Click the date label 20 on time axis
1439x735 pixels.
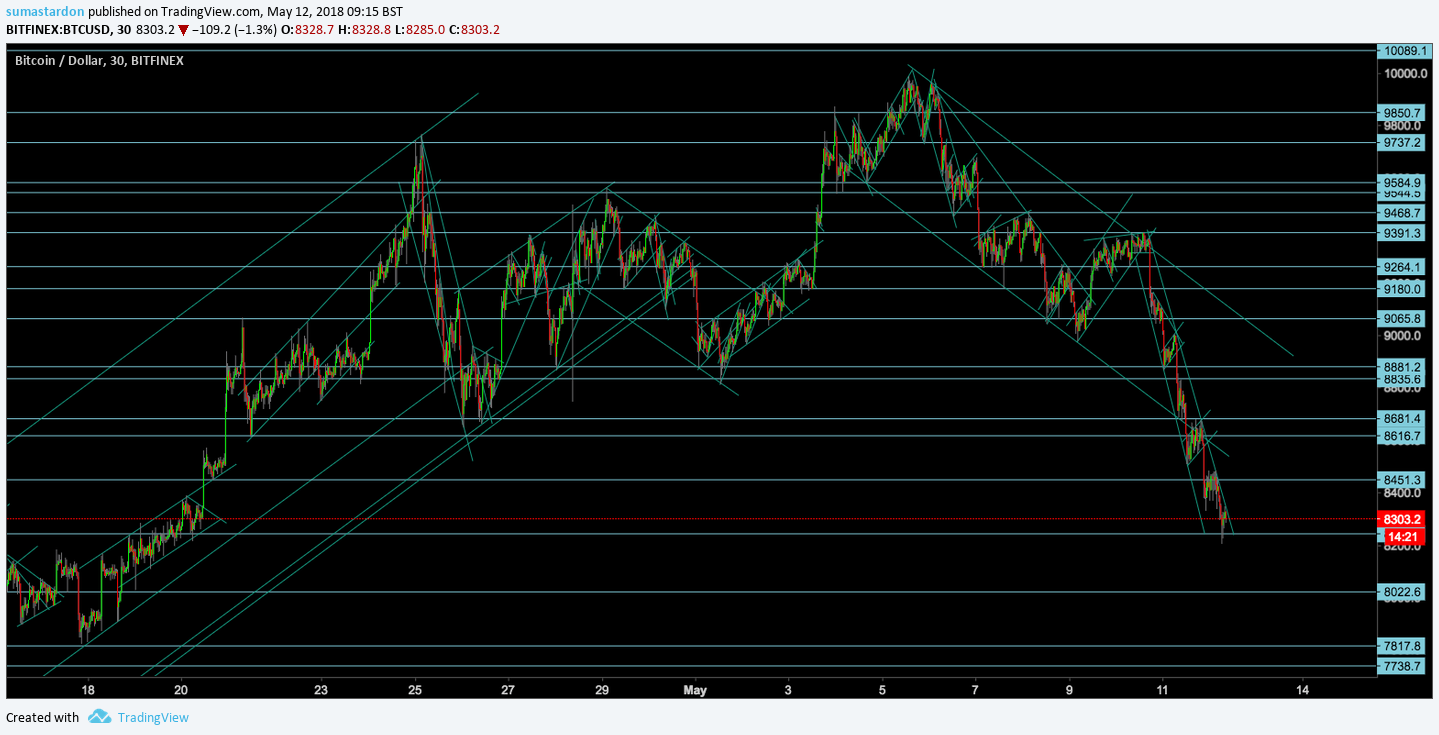click(181, 690)
